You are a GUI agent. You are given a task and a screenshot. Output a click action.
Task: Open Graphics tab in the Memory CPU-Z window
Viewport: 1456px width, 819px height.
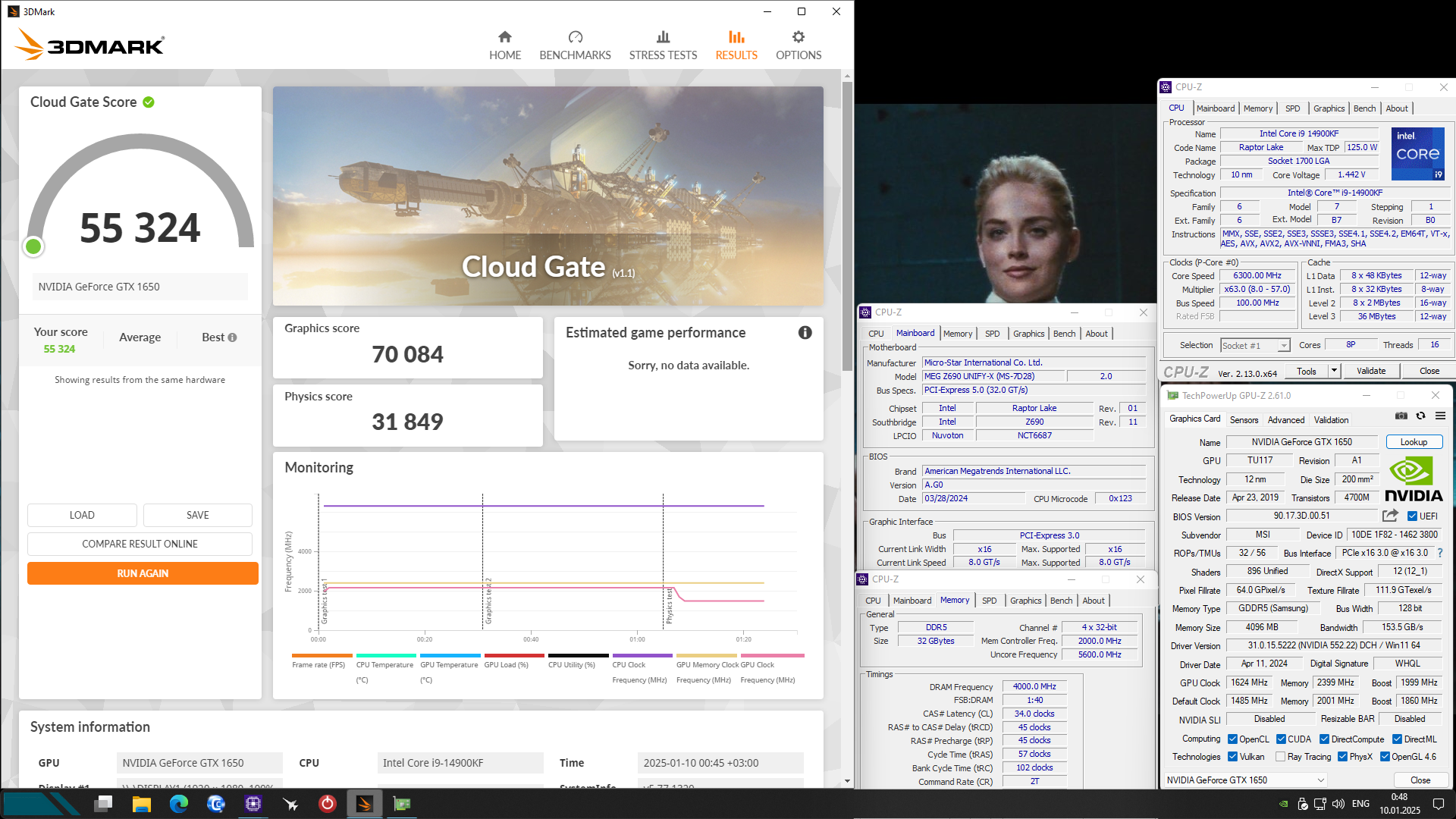[x=1025, y=601]
